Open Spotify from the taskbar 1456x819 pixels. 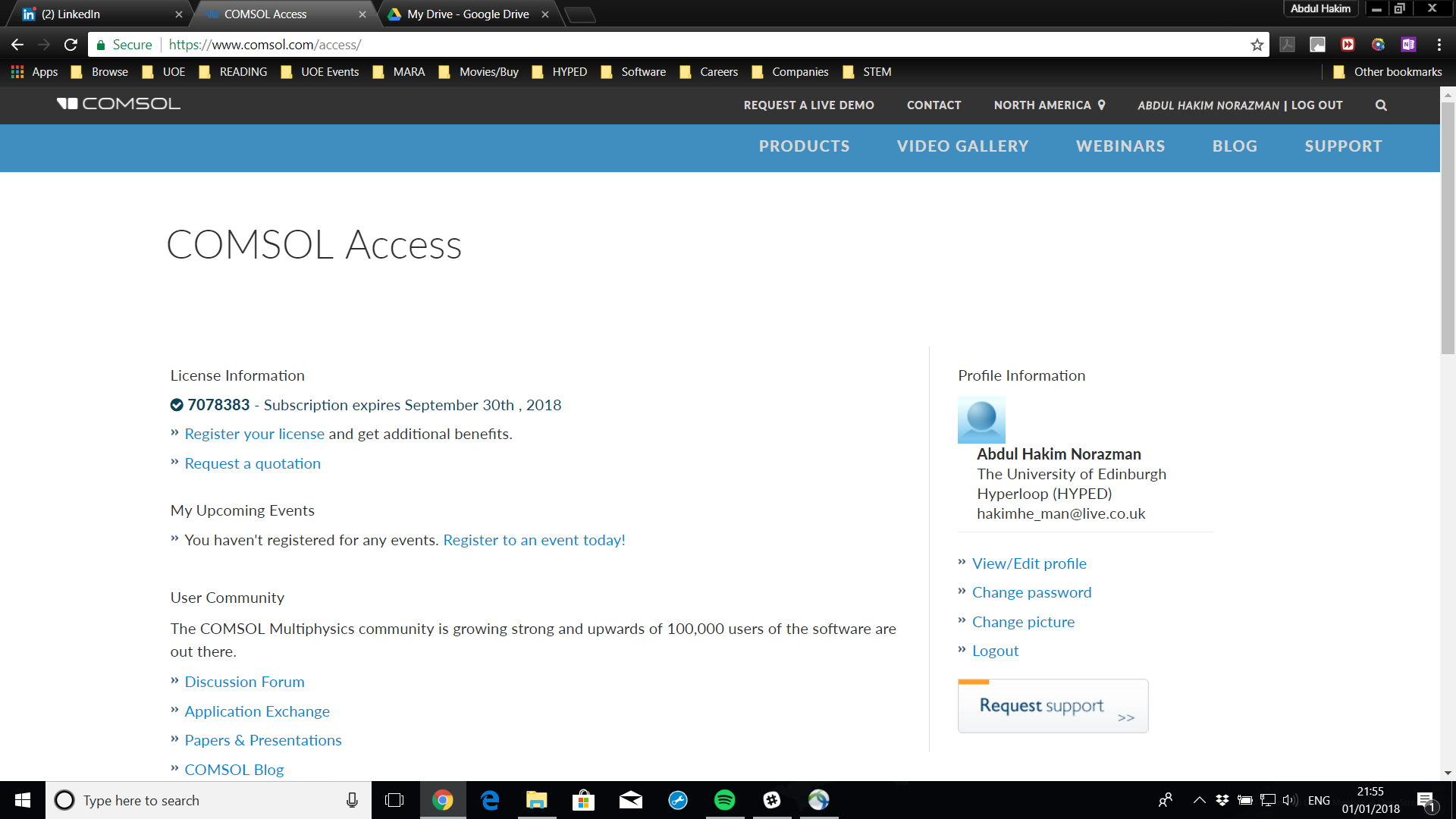pyautogui.click(x=724, y=800)
